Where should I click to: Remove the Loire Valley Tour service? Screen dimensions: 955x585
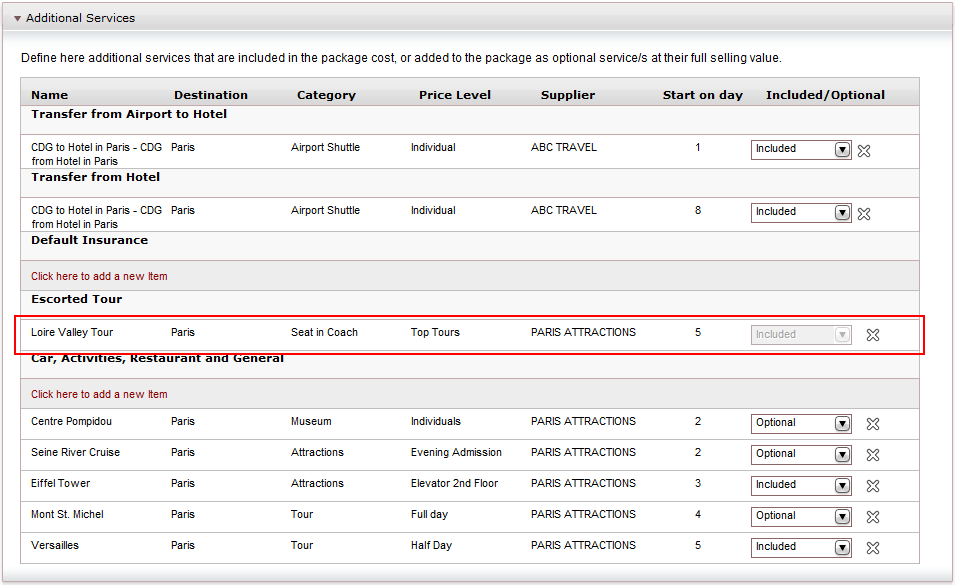[873, 335]
